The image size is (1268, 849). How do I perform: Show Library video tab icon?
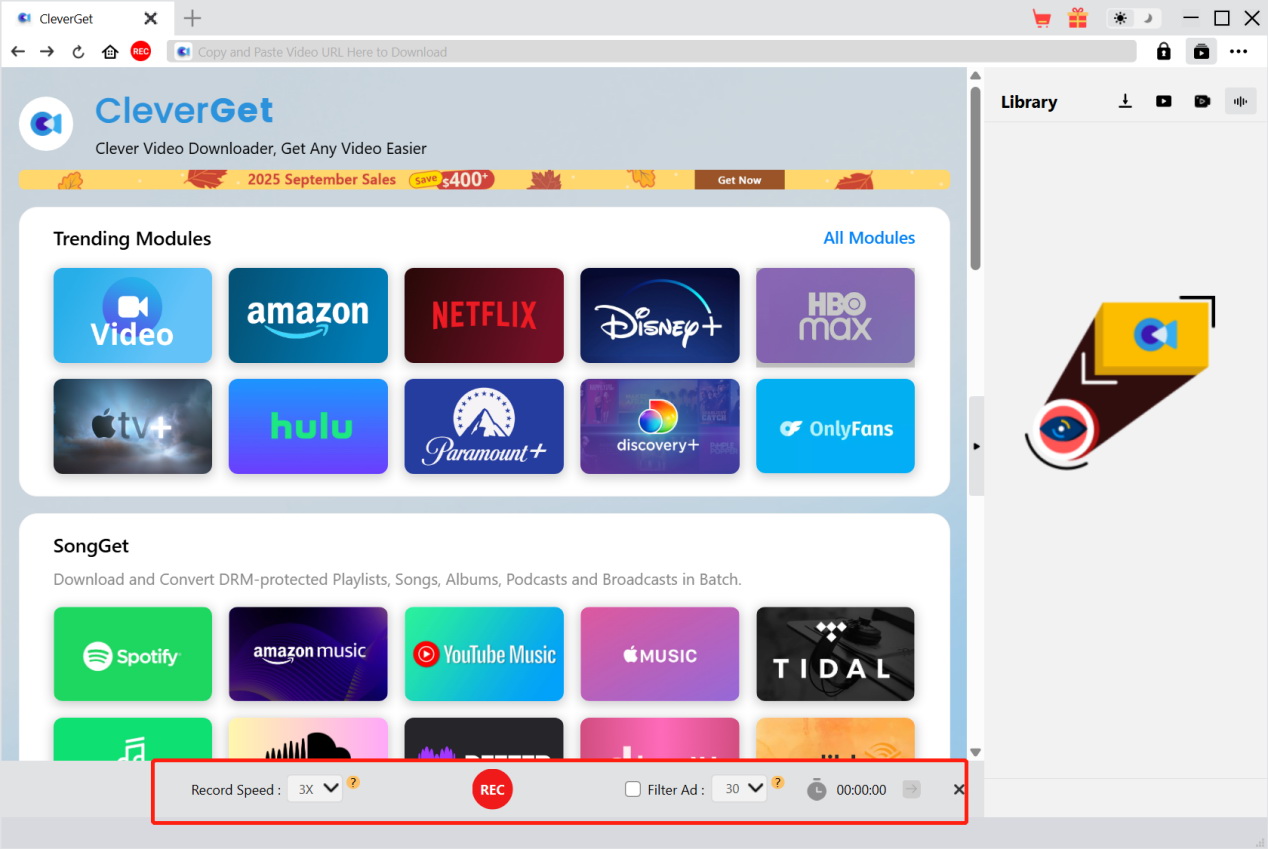pyautogui.click(x=1164, y=101)
